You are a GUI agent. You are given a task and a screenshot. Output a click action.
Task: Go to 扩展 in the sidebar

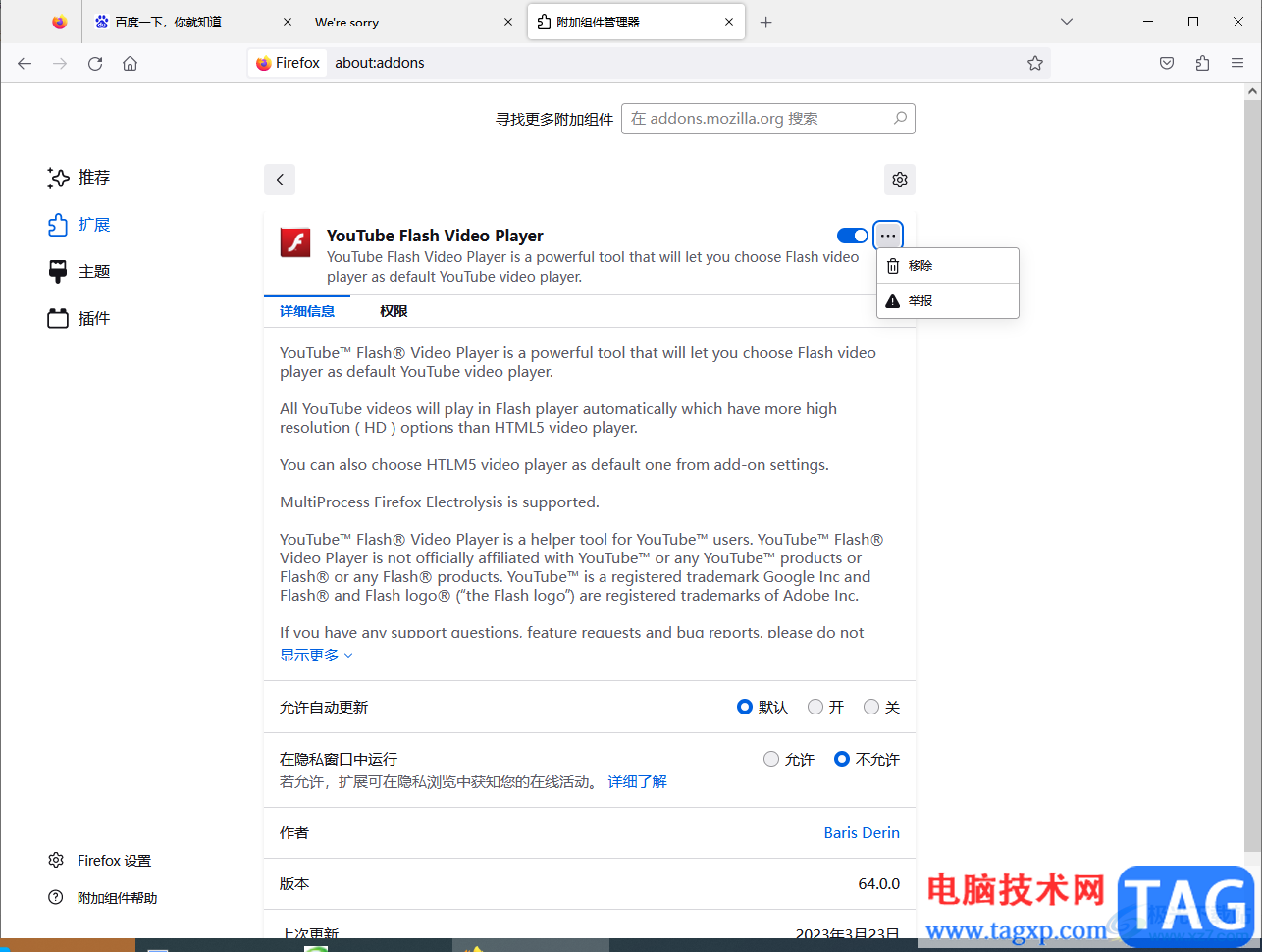79,225
